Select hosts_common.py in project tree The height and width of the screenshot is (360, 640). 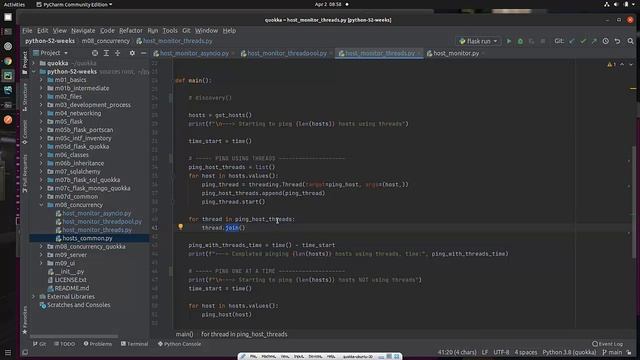pyautogui.click(x=87, y=238)
